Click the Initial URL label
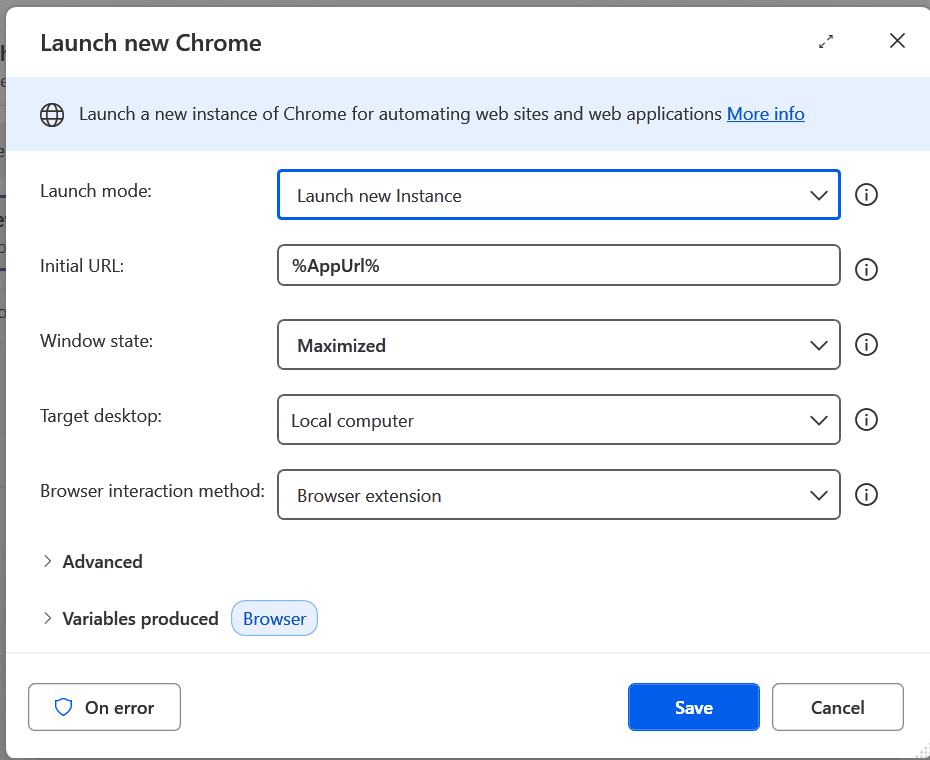This screenshot has height=760, width=930. pos(82,266)
